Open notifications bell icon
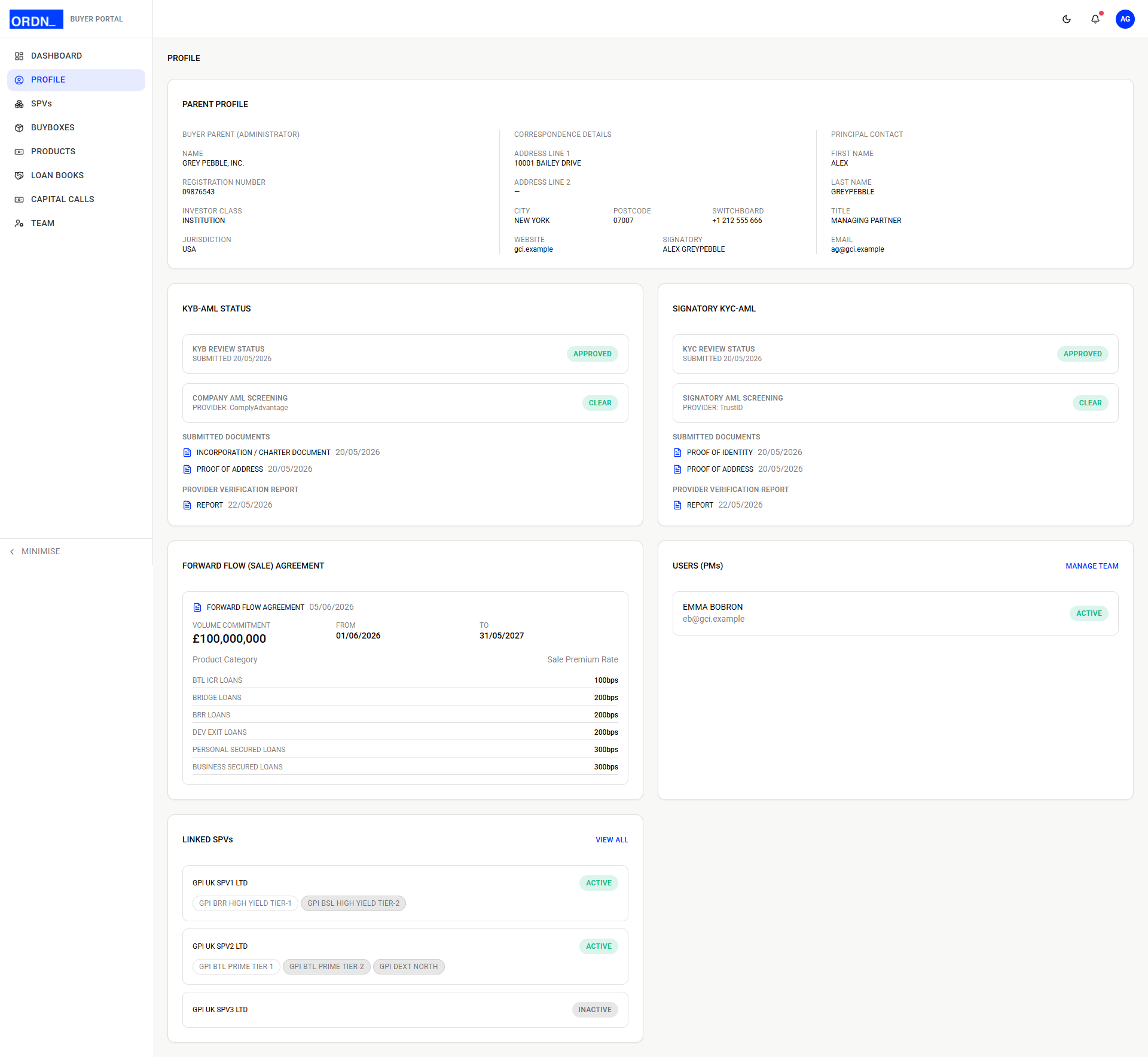 (1095, 19)
